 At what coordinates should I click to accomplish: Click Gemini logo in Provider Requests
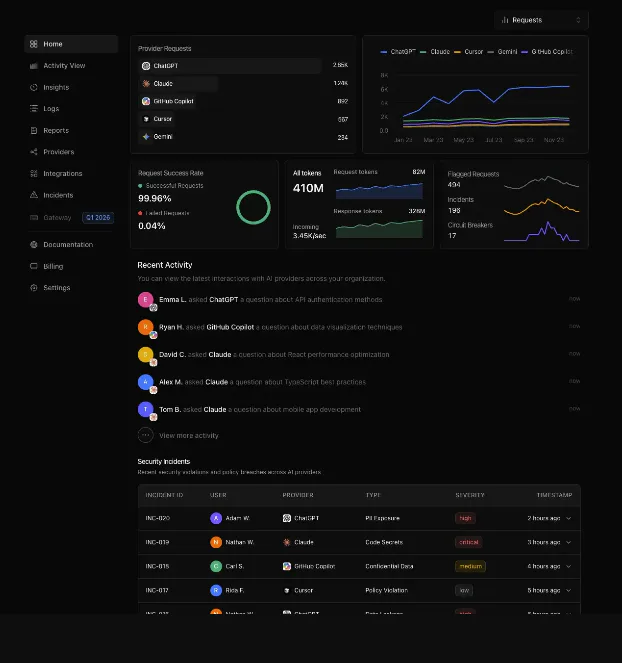tap(146, 137)
